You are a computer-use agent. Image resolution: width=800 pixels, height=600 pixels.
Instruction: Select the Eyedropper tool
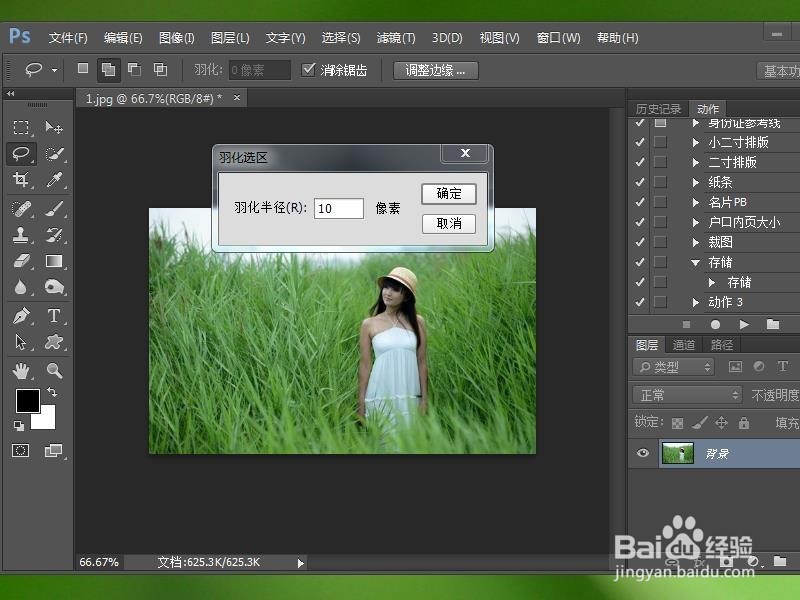click(x=54, y=179)
